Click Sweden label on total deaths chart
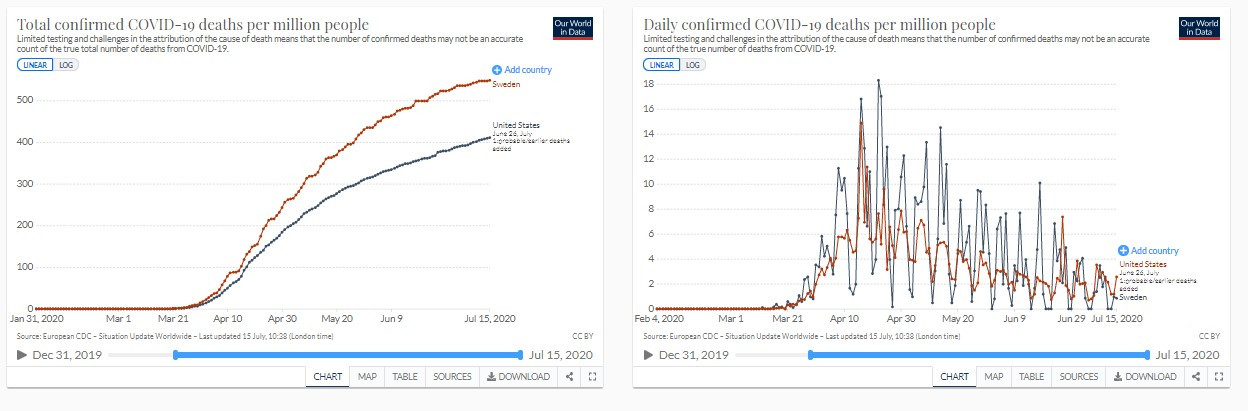The height and width of the screenshot is (411, 1248). pos(506,85)
